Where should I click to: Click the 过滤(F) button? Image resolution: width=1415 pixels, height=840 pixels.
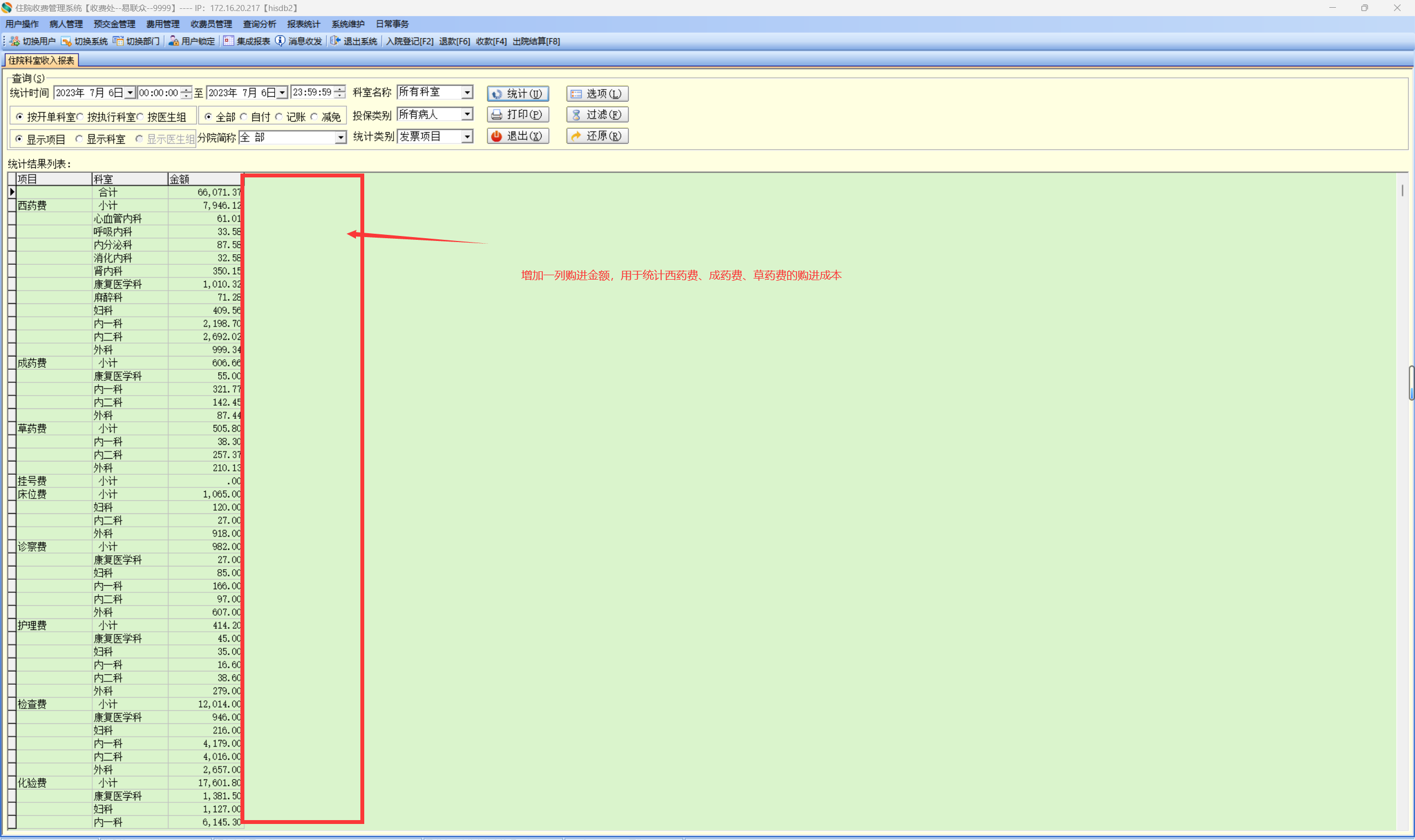click(597, 115)
